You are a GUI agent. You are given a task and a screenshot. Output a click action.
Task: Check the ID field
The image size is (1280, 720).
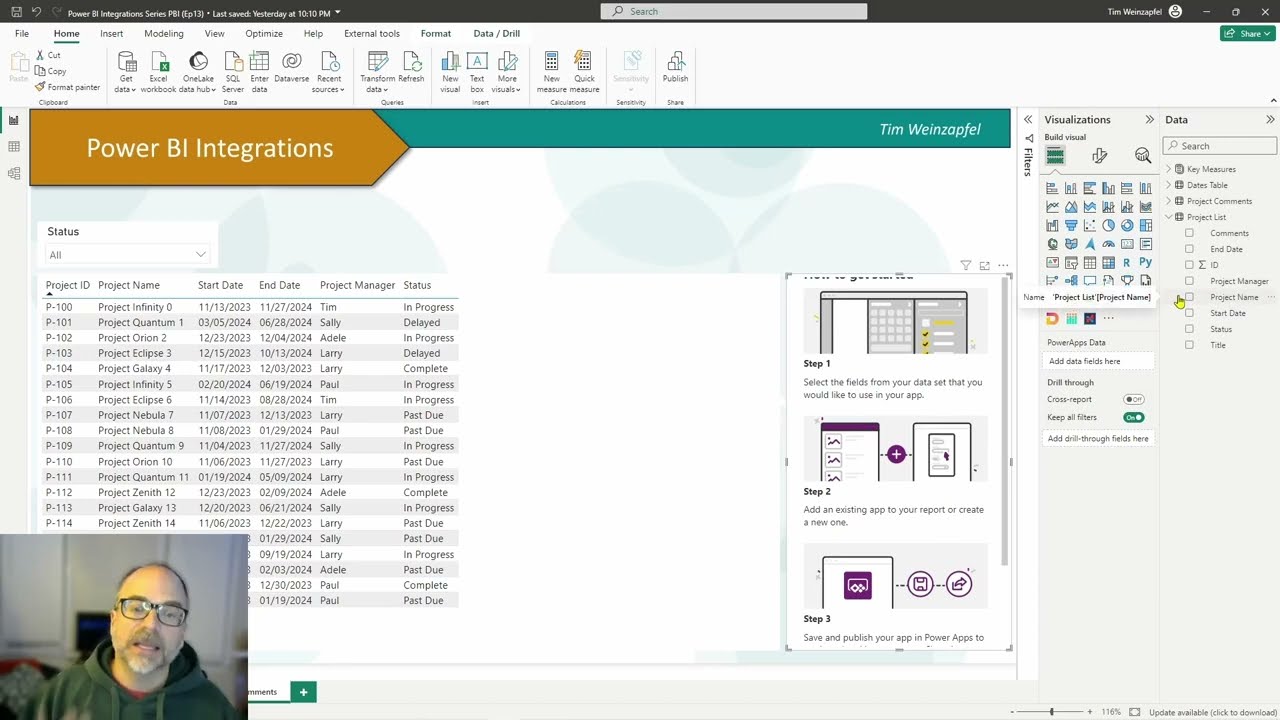(1189, 265)
